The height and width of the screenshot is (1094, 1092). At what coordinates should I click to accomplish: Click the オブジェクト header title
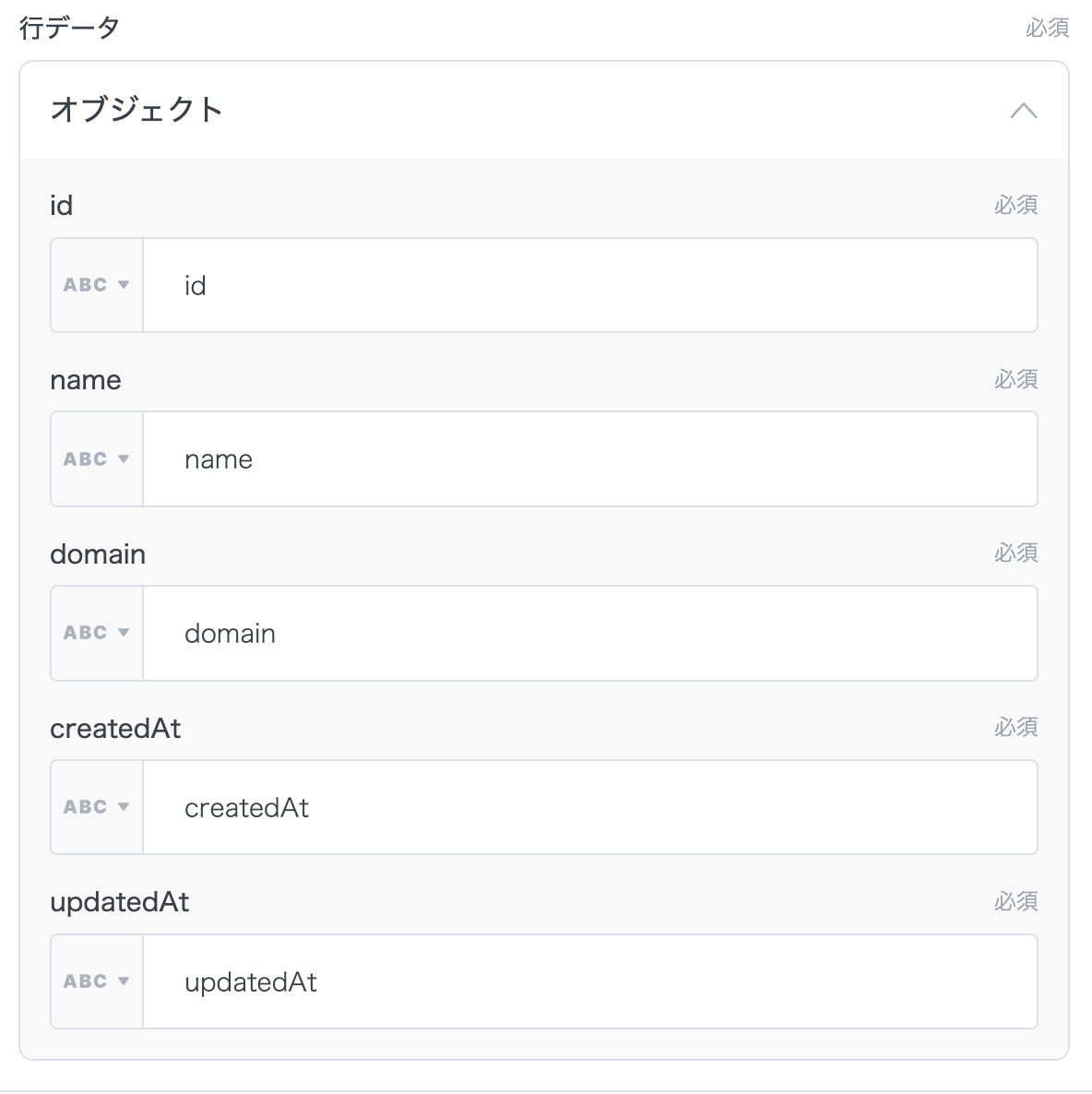point(136,110)
